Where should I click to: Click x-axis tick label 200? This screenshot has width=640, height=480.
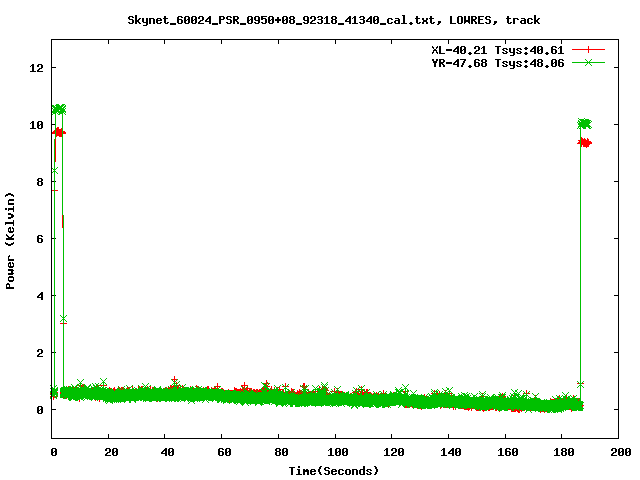621,452
